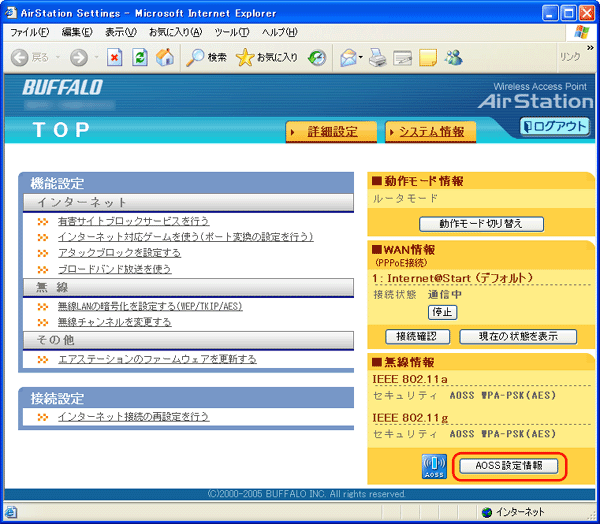
Task: Go to the Home page icon
Action: click(165, 58)
